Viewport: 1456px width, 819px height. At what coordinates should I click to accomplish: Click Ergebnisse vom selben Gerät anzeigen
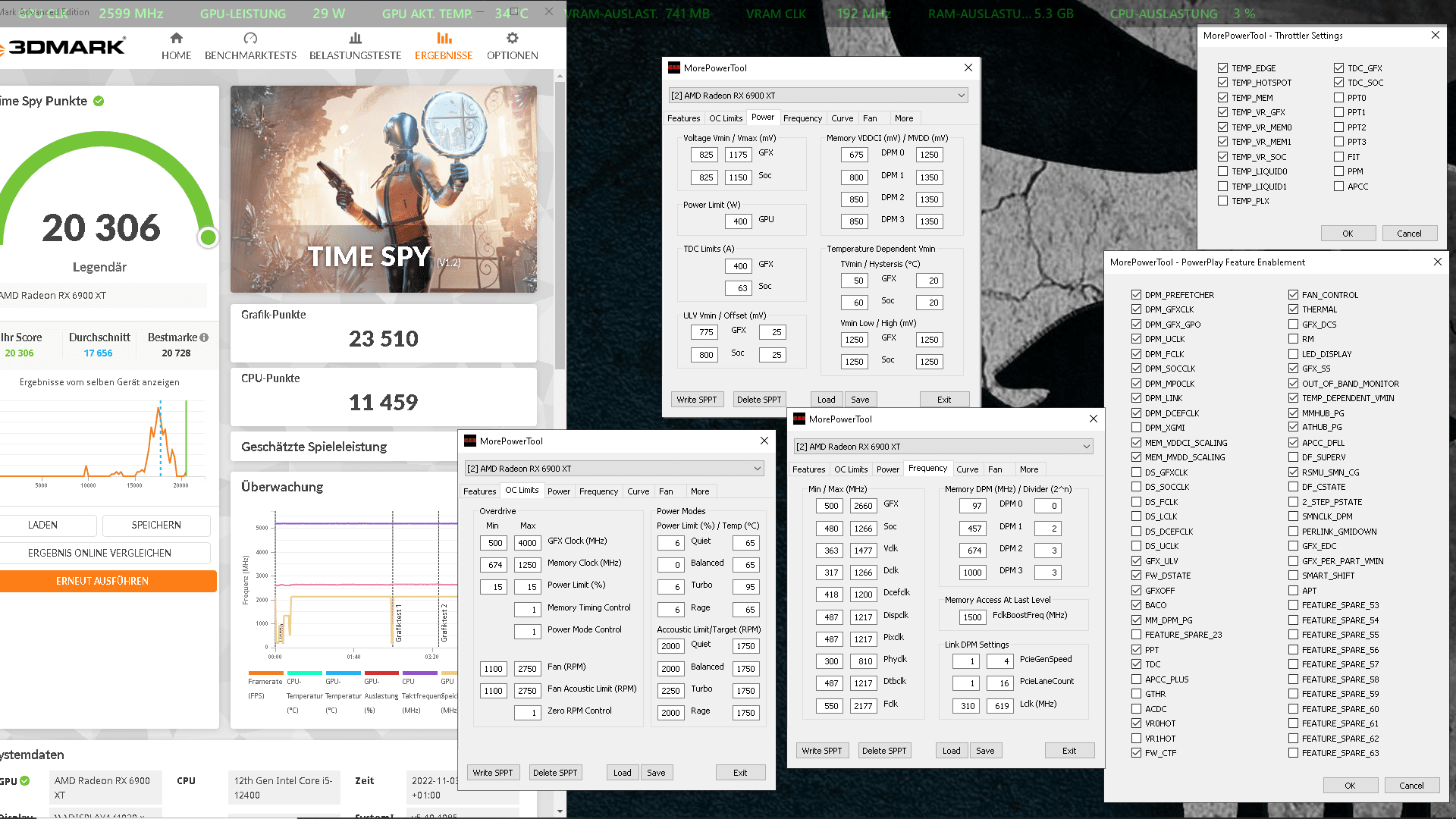[x=99, y=382]
